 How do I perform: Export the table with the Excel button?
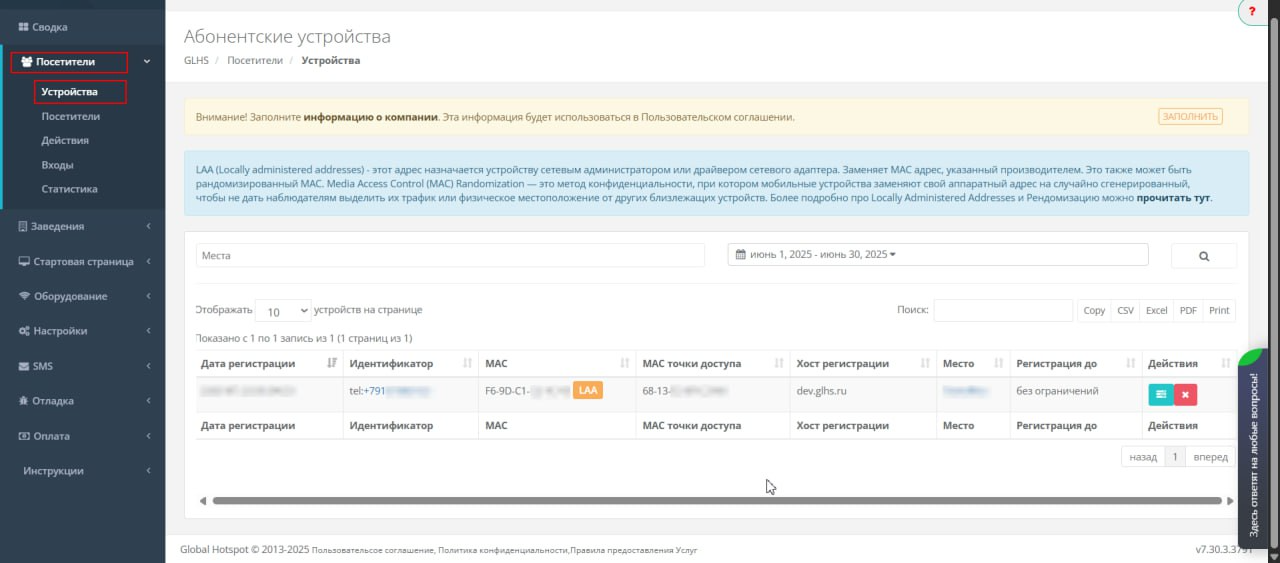[x=1156, y=311]
